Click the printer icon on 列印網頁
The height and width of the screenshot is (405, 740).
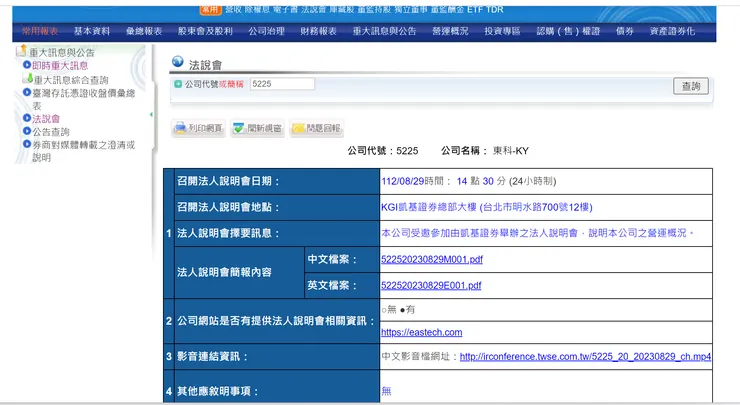(180, 128)
